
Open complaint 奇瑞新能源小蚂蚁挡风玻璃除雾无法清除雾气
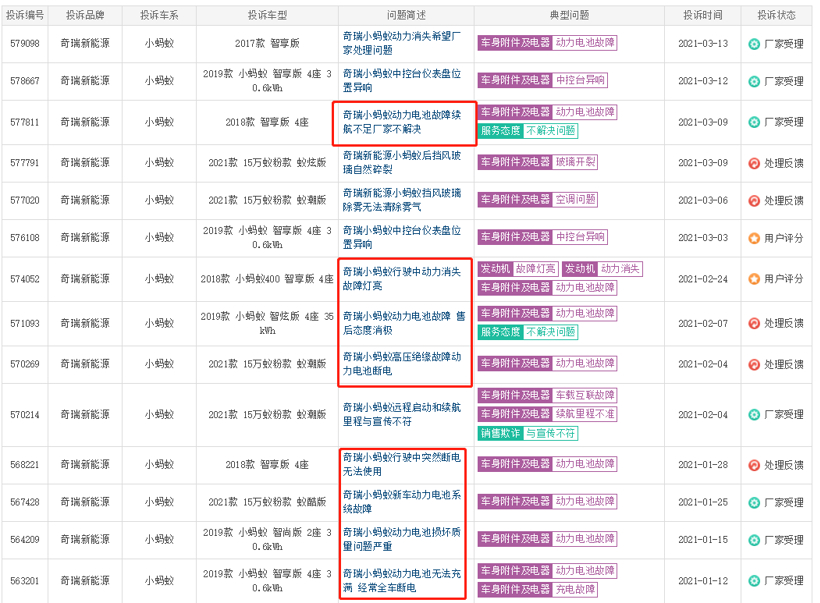point(402,200)
